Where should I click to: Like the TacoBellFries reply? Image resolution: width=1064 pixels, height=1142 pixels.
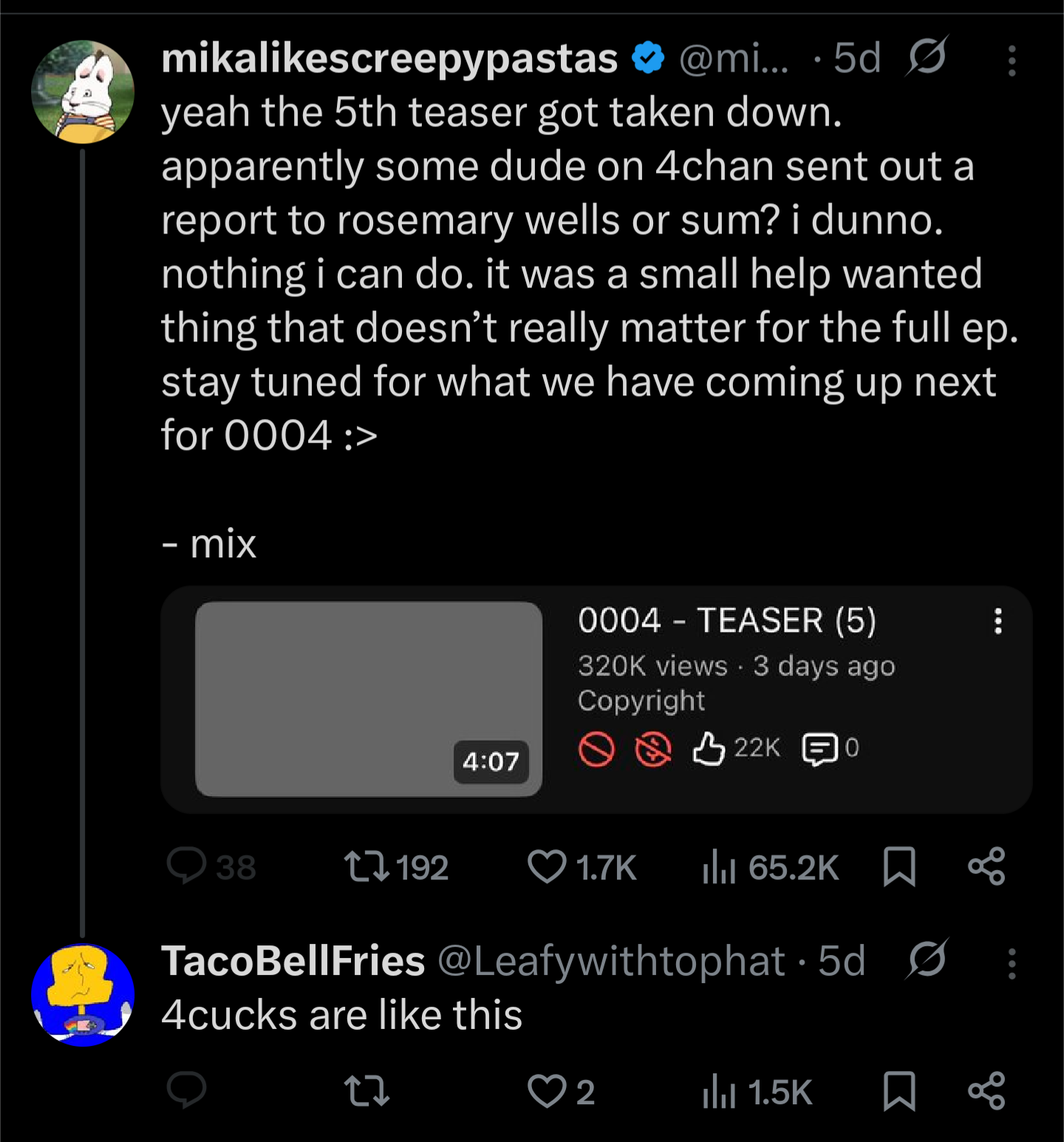pos(547,1091)
